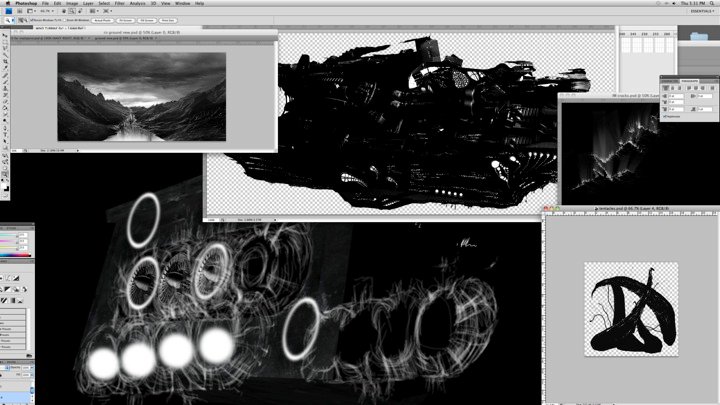720x405 pixels.
Task: Select the Move tool in toolbox
Action: (x=5, y=35)
